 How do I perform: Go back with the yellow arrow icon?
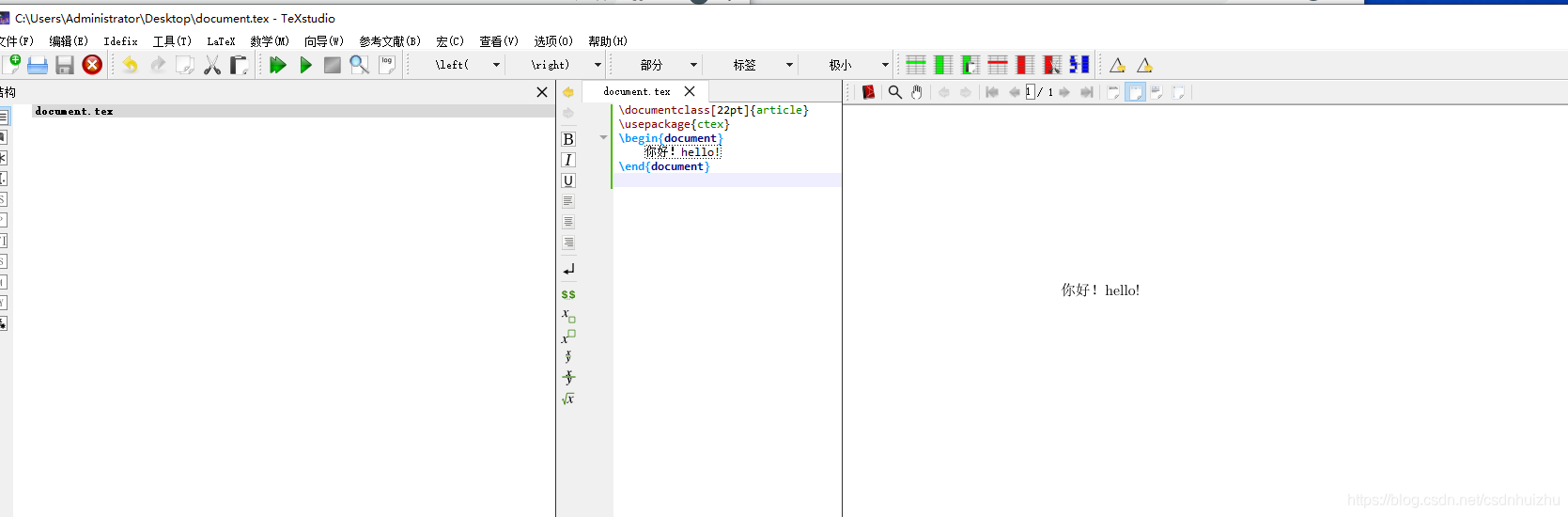click(568, 92)
